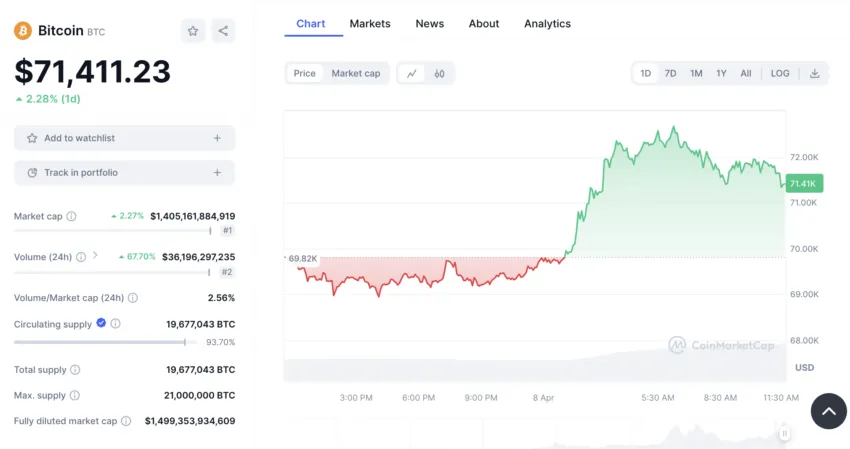Click the share icon next to Bitcoin
Viewport: 850px width, 449px height.
[223, 31]
